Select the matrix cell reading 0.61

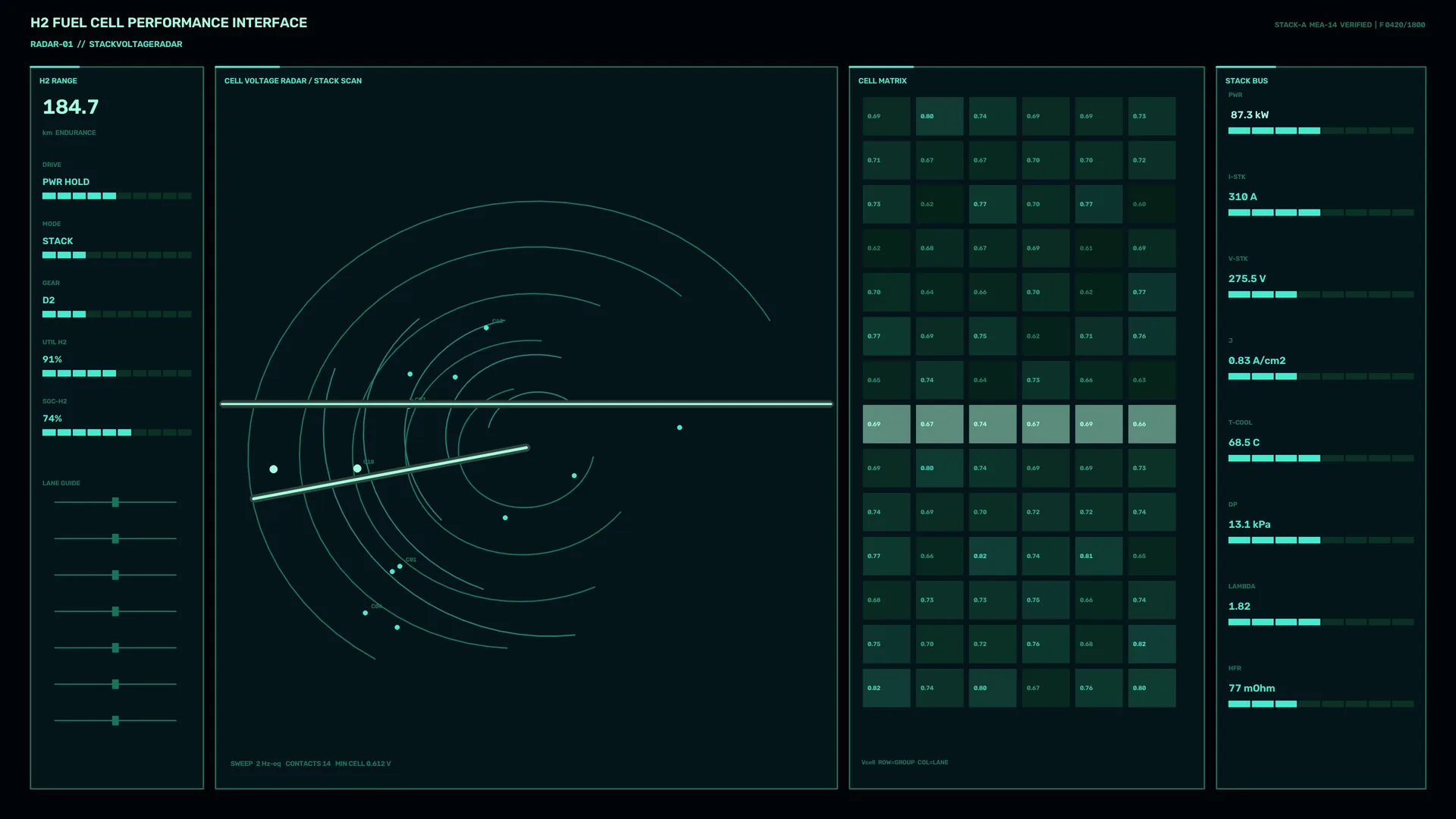pos(1099,248)
